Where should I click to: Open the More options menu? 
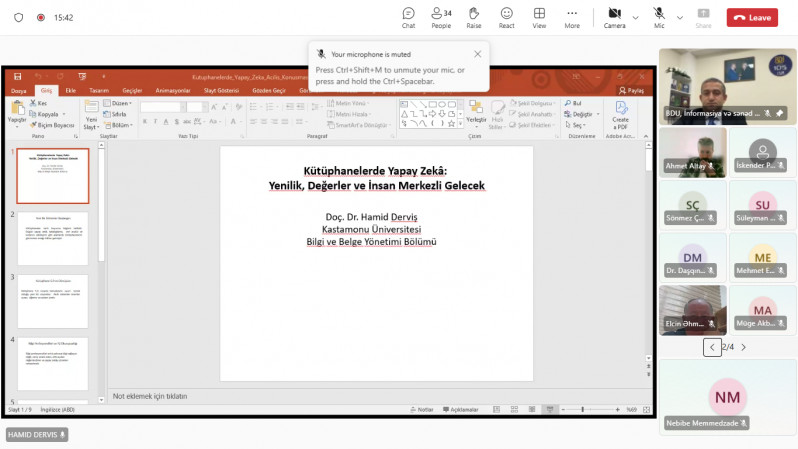(572, 17)
